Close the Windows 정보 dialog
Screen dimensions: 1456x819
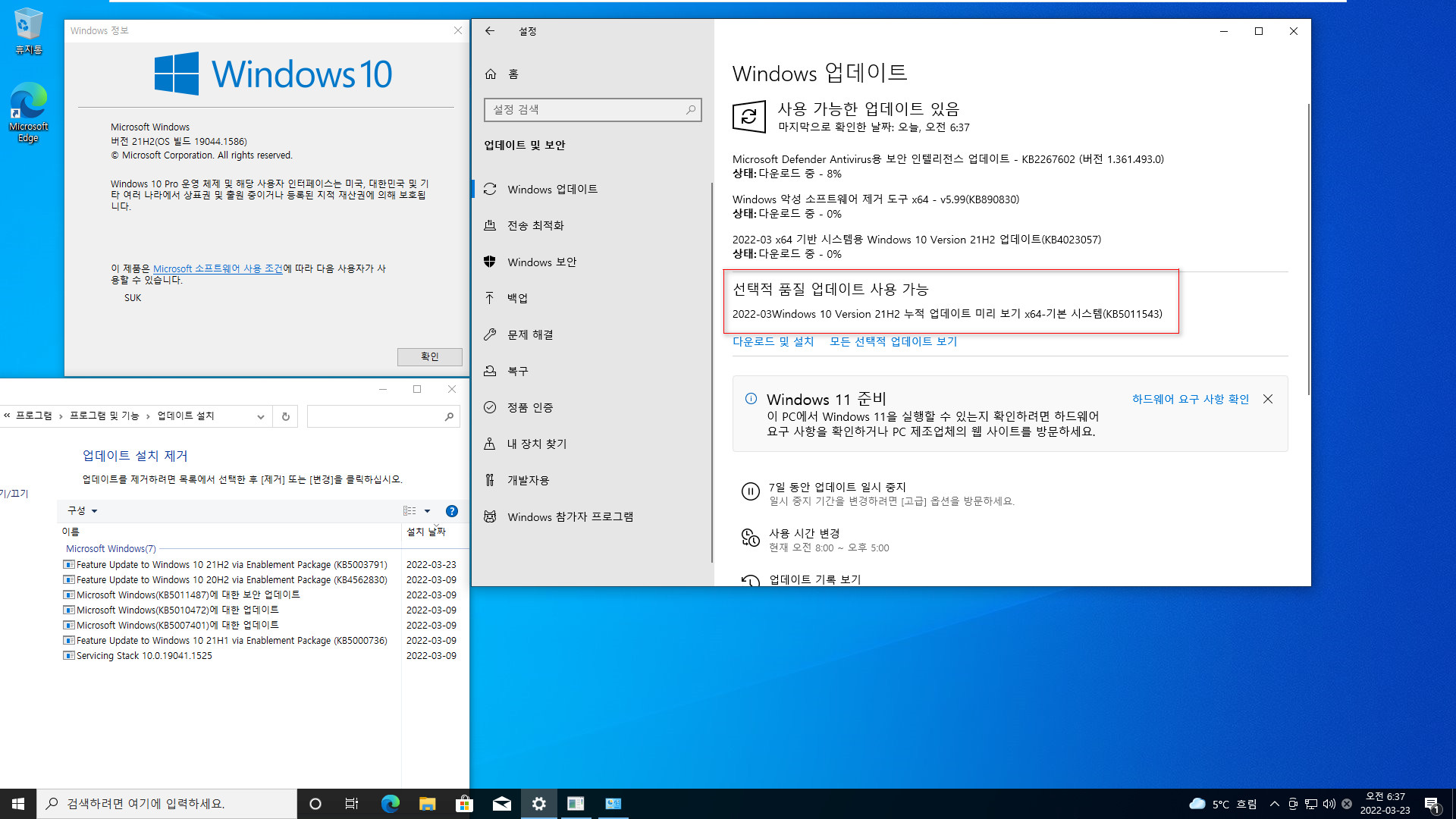457,31
